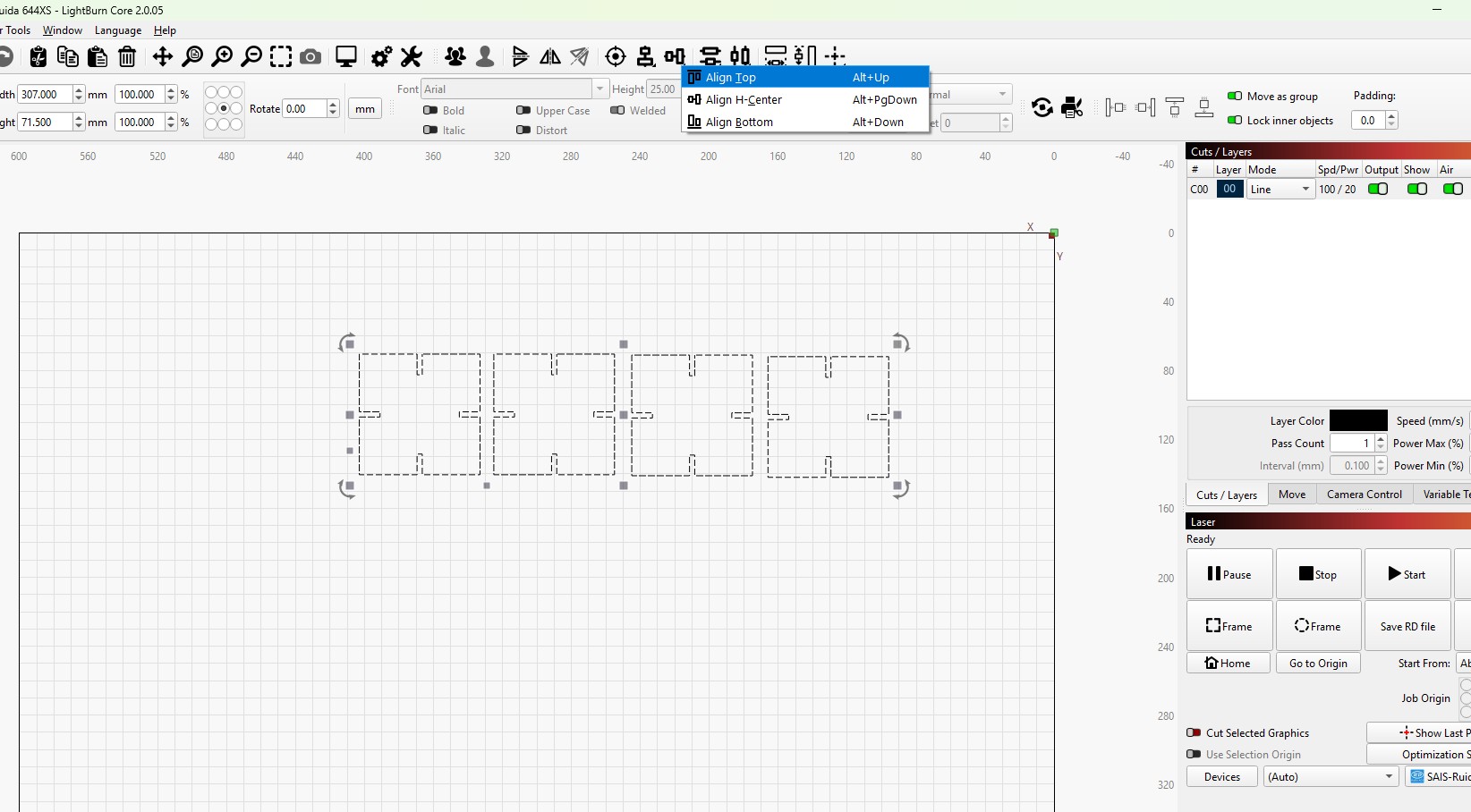Image resolution: width=1471 pixels, height=812 pixels.
Task: Click the Stop laser button
Action: [1319, 574]
